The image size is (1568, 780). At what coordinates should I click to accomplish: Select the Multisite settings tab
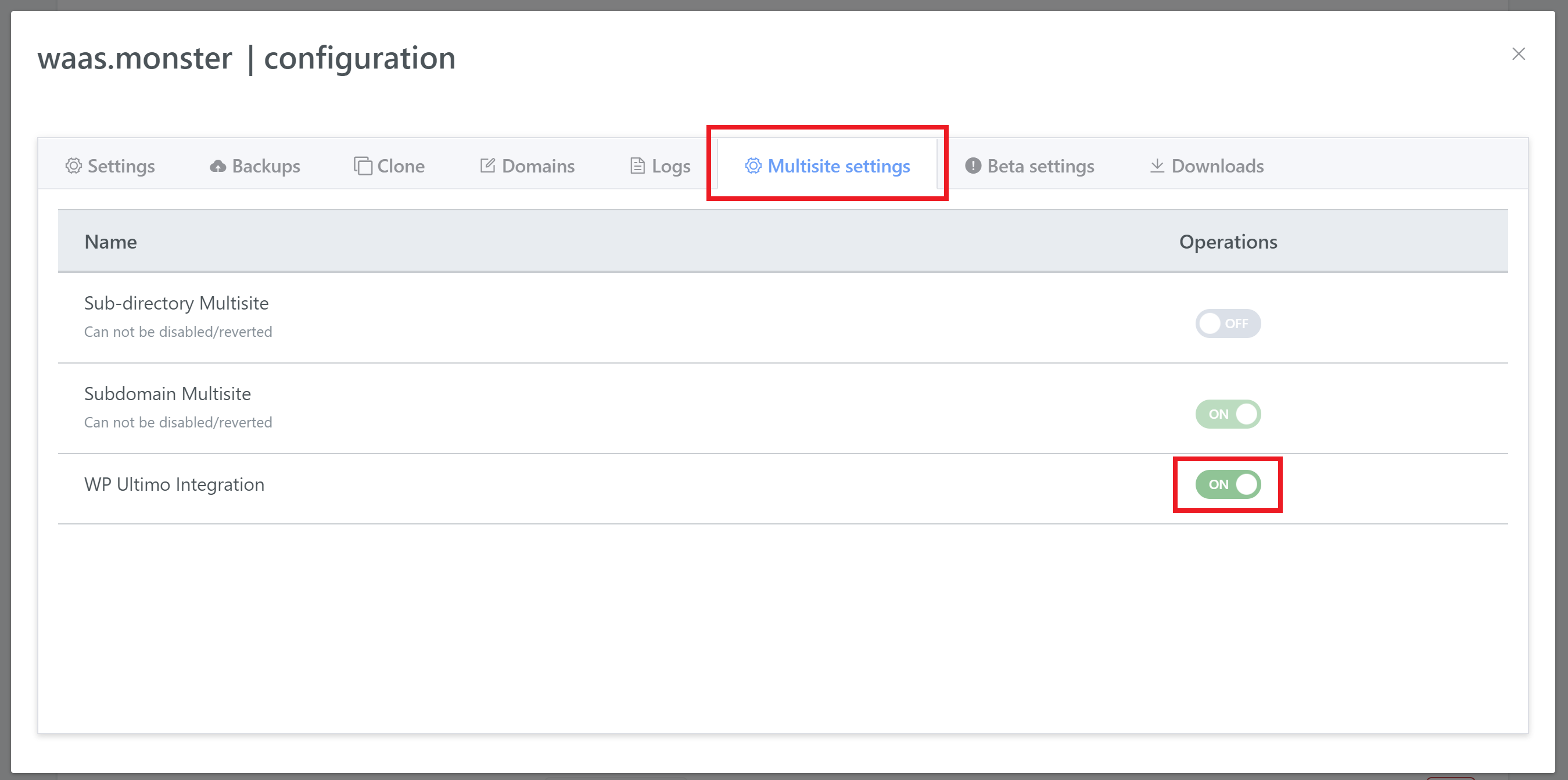[827, 166]
